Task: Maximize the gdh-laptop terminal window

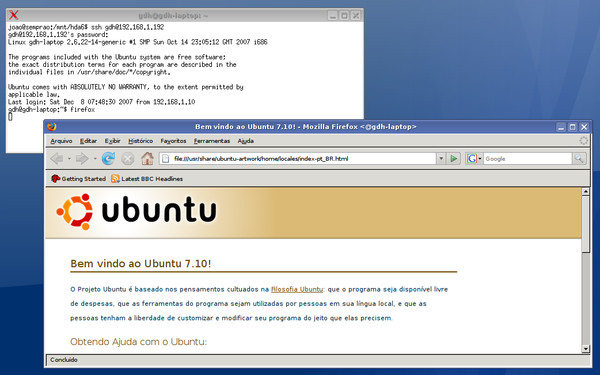Action: [x=344, y=15]
